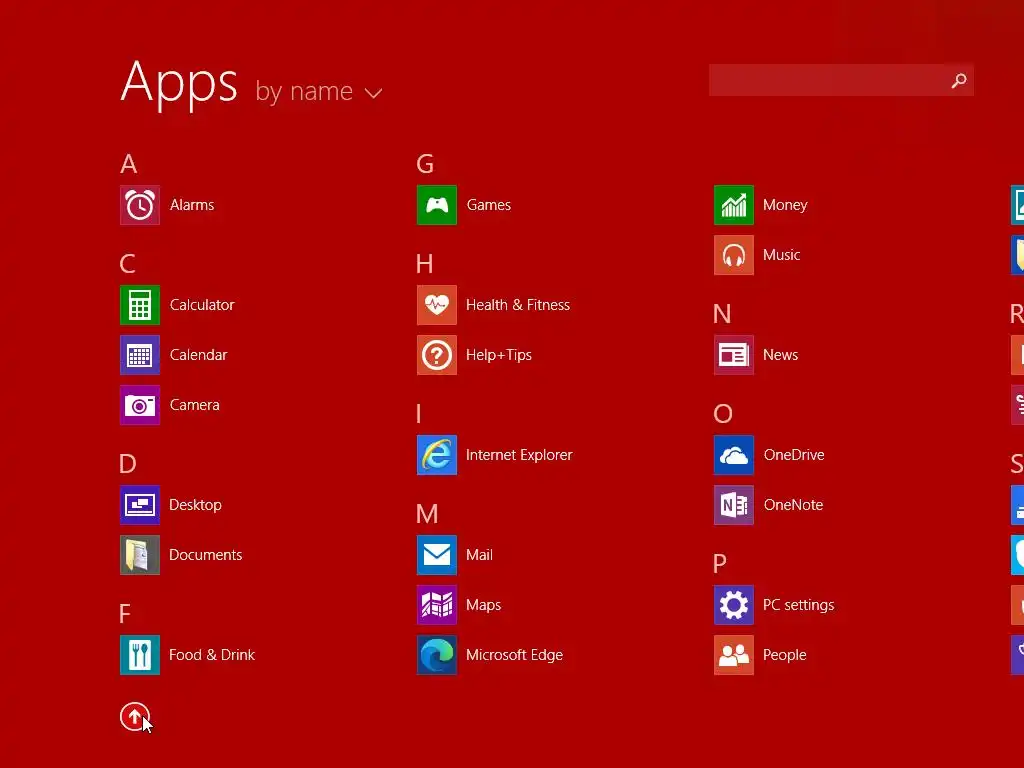This screenshot has width=1024, height=768.
Task: Click inside the apps search box
Action: [x=841, y=80]
